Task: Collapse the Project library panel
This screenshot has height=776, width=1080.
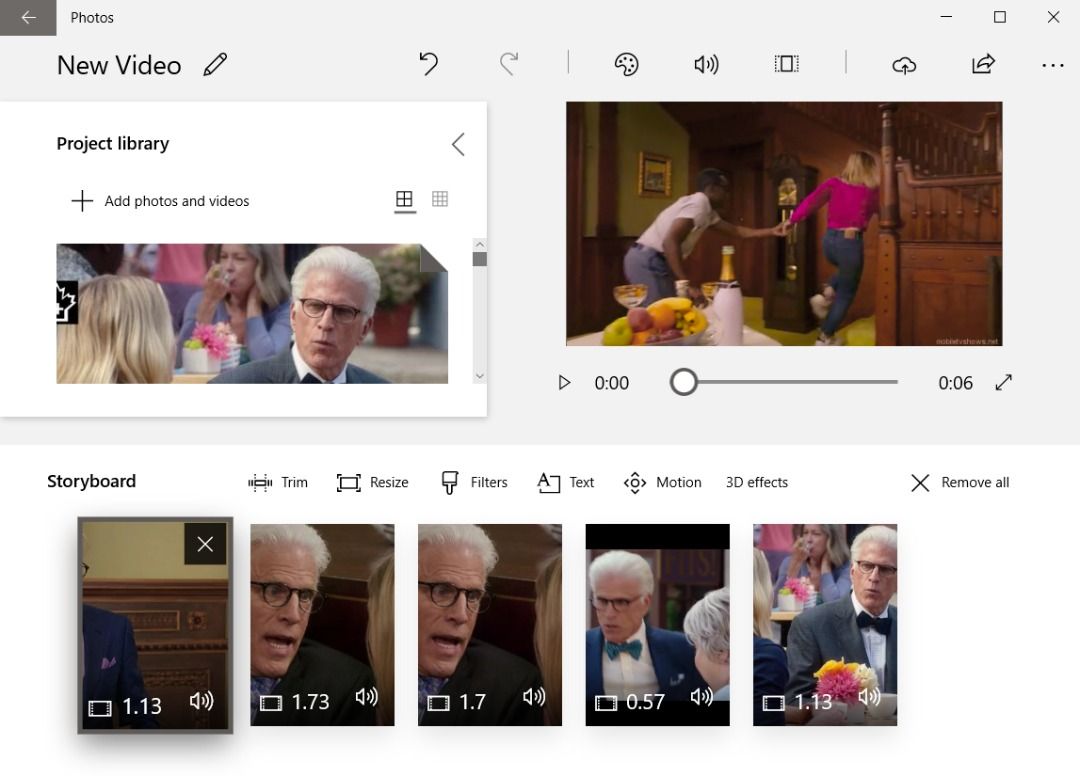Action: click(x=458, y=144)
